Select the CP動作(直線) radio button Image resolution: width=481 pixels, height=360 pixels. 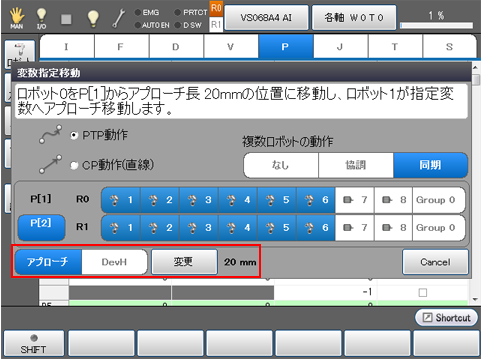[74, 165]
